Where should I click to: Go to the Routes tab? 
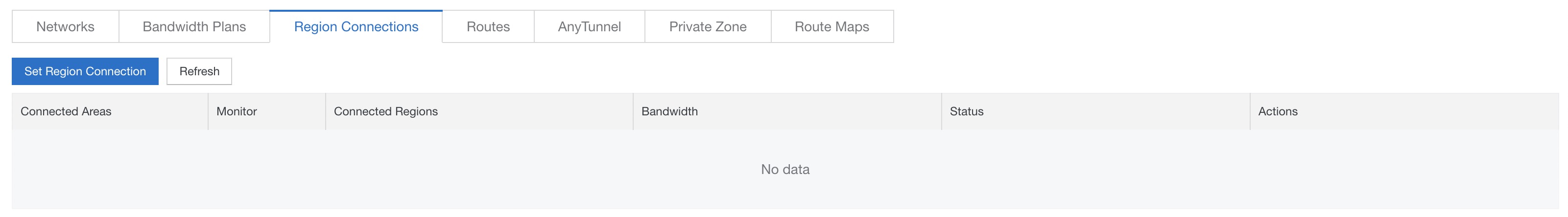pos(488,27)
